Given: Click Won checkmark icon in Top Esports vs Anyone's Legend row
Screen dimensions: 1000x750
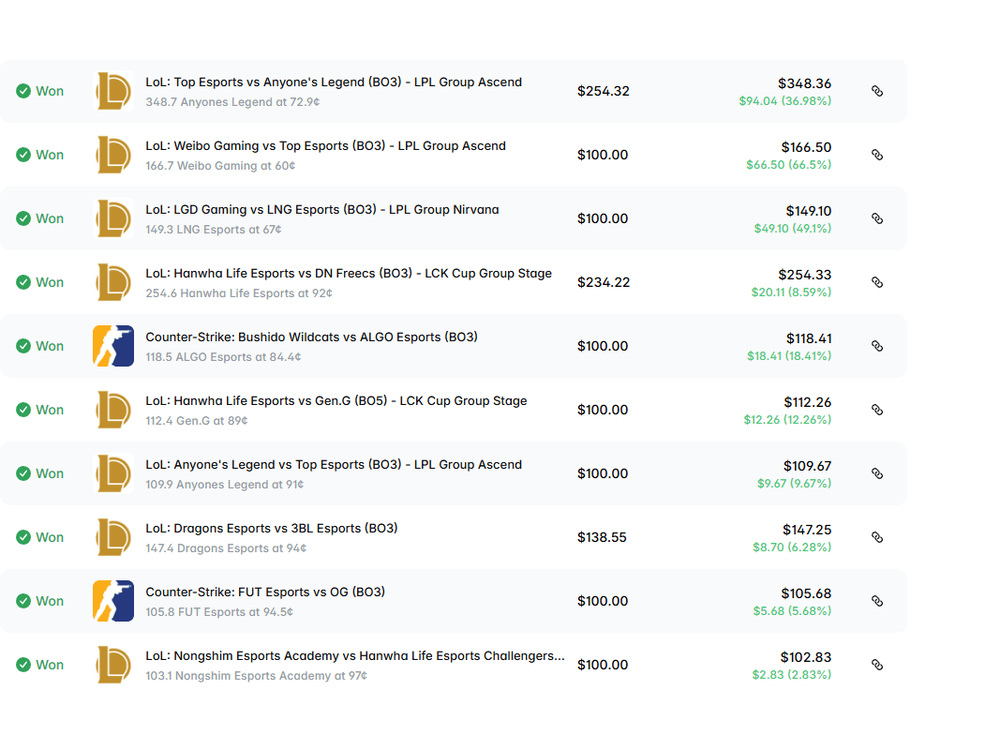Looking at the screenshot, I should pos(24,91).
